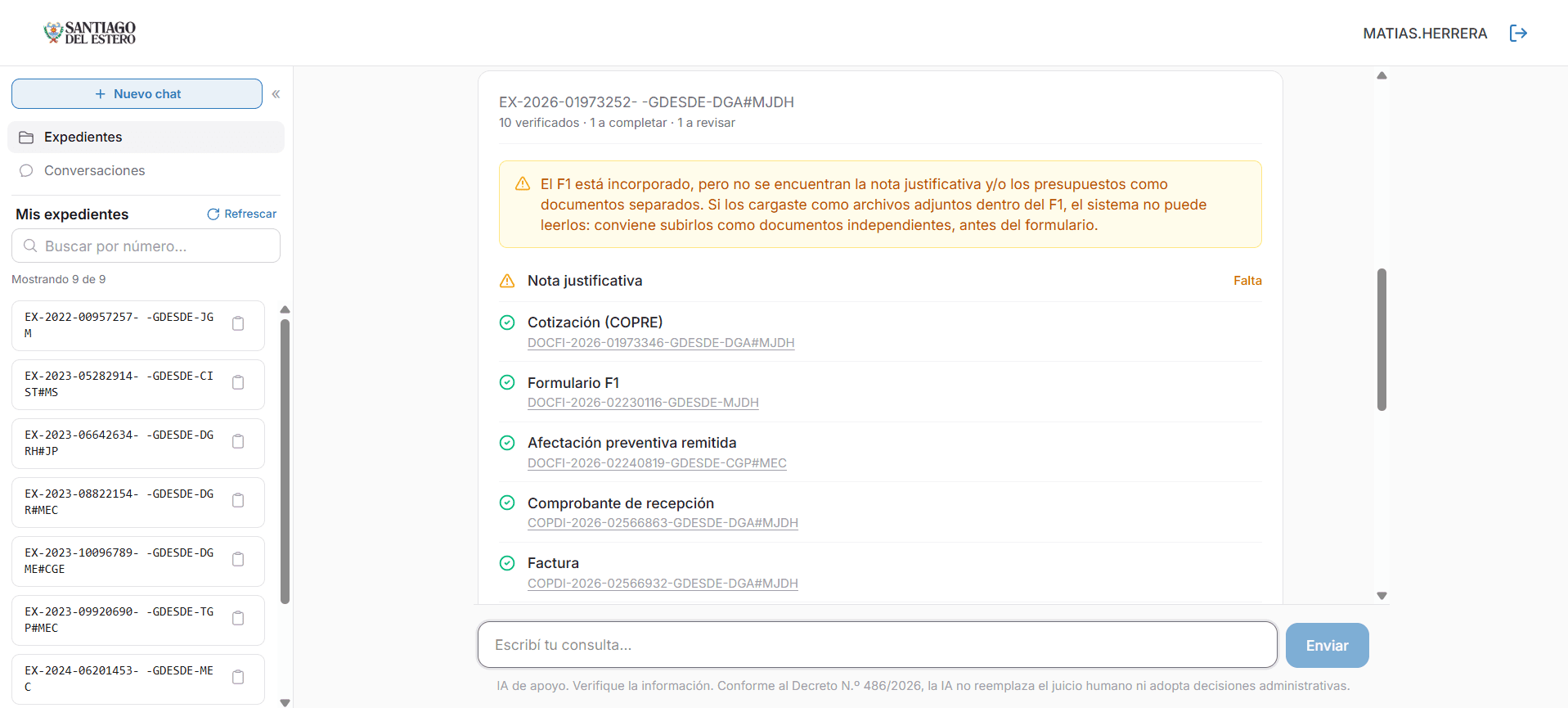
Task: Click the check icon beside Formulario F1
Action: coord(507,382)
